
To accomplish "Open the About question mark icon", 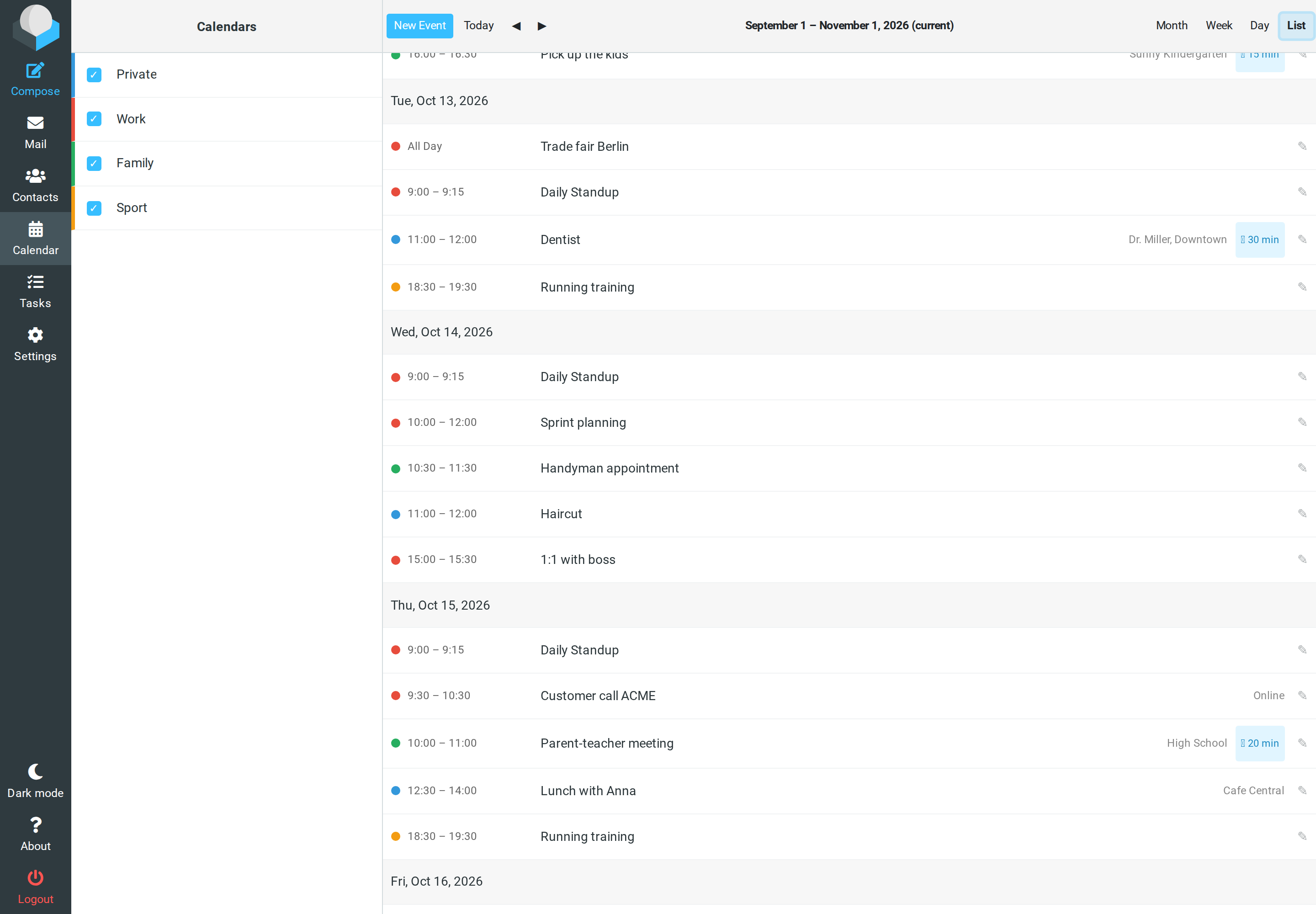I will click(x=35, y=825).
